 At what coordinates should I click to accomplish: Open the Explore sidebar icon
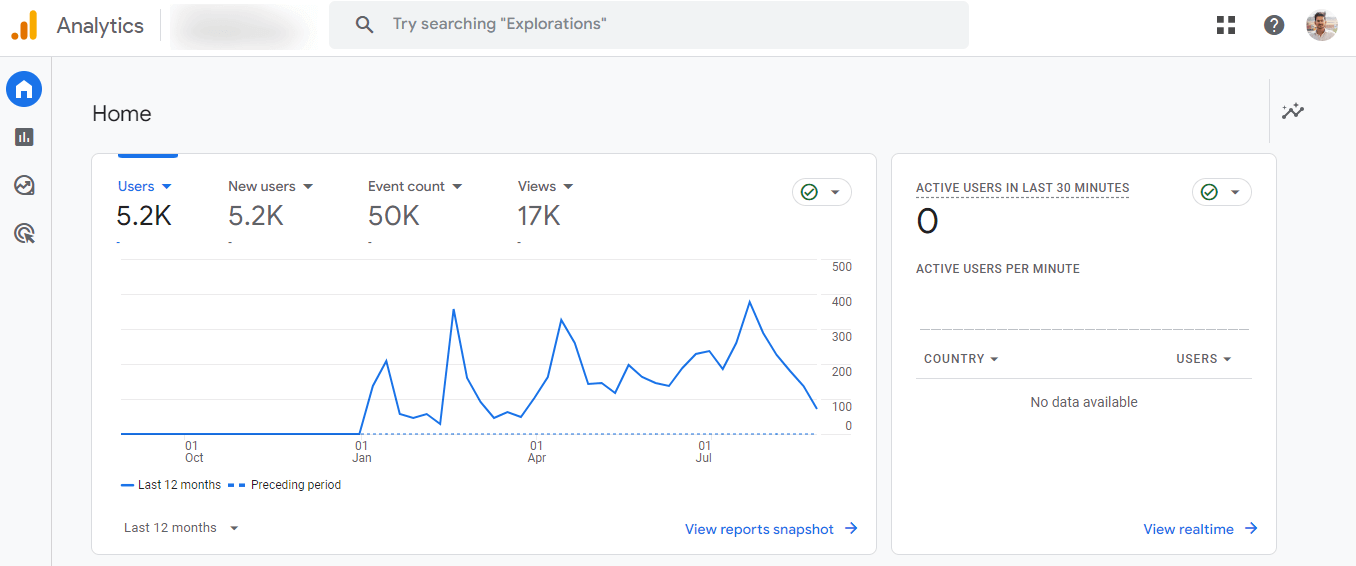[24, 185]
